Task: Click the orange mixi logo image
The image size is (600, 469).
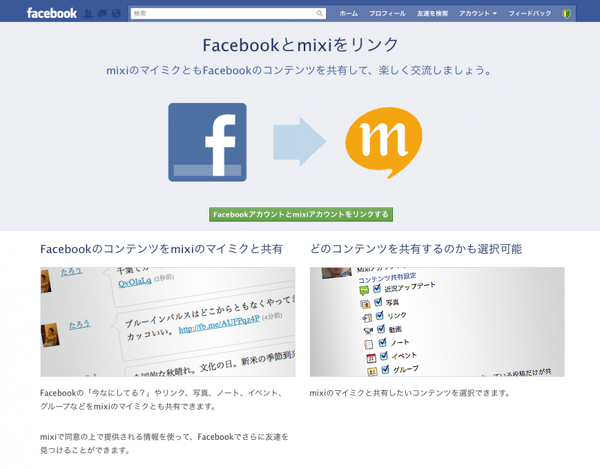Action: pyautogui.click(x=384, y=142)
